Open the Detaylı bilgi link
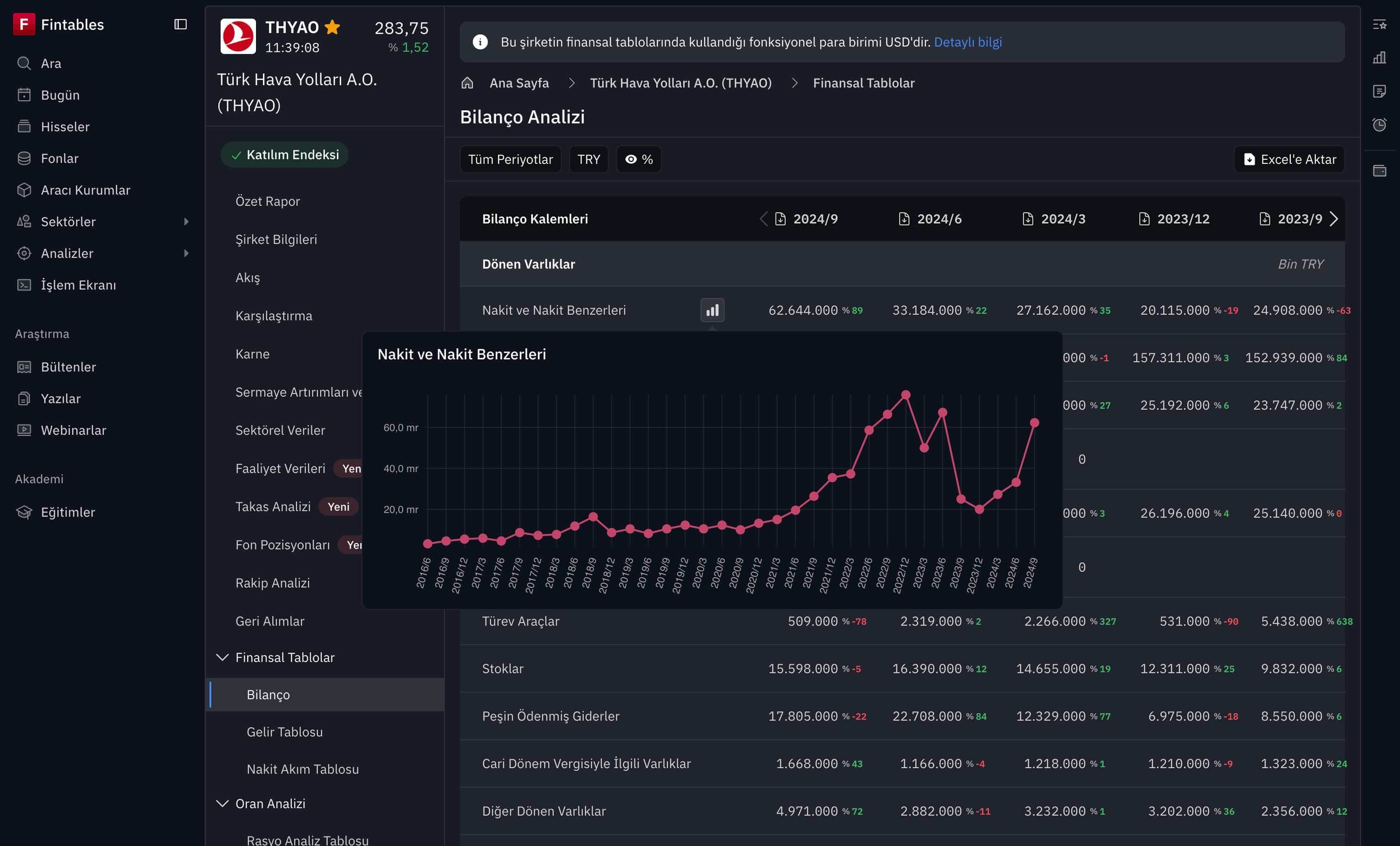Screen dimensions: 1400x846 click(x=967, y=42)
